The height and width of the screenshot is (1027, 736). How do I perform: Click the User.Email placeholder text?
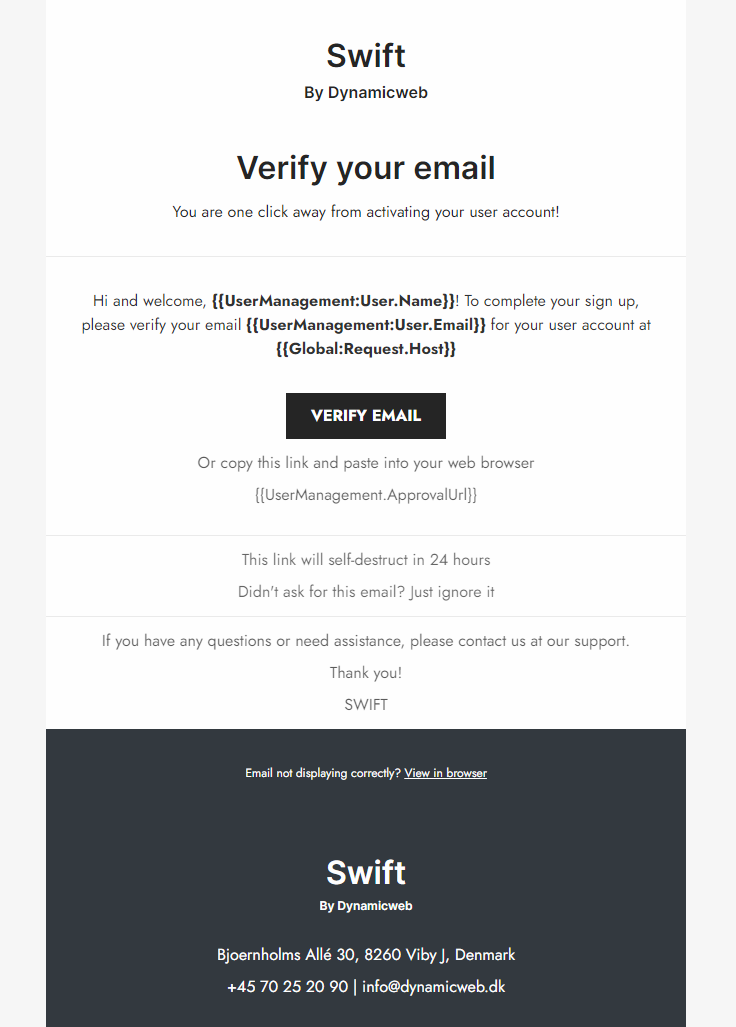[x=366, y=325]
